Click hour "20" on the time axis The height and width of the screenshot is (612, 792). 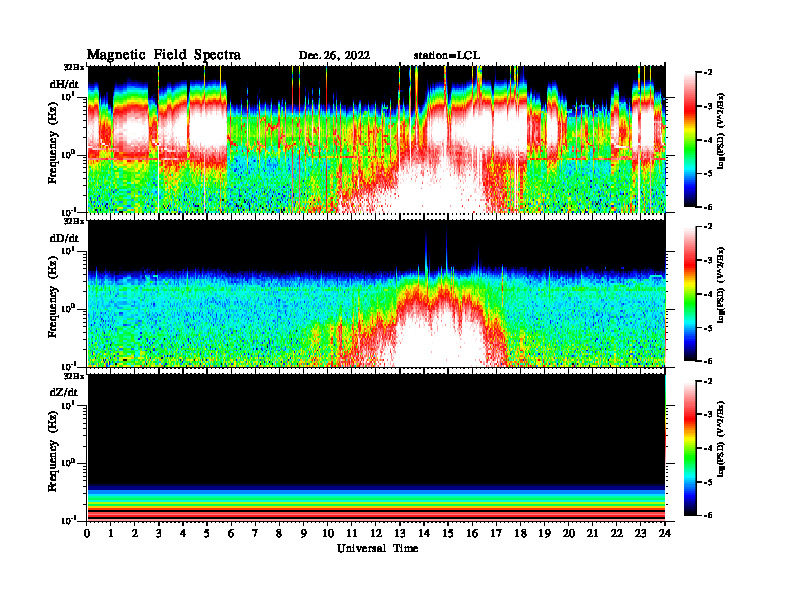pyautogui.click(x=568, y=533)
